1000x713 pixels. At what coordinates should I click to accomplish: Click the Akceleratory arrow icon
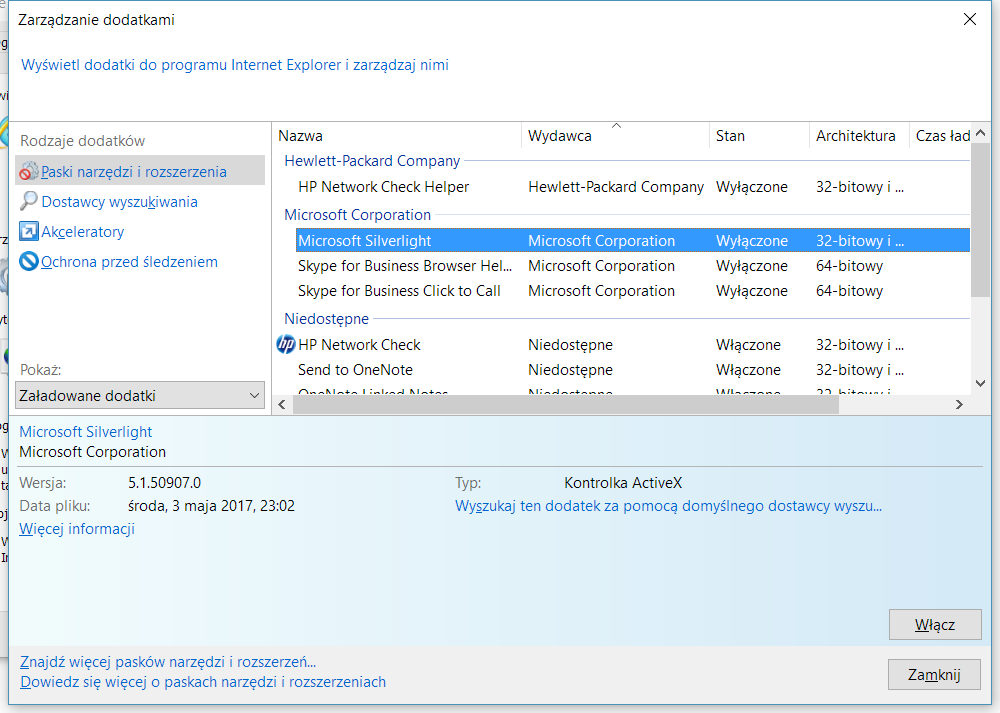point(29,232)
